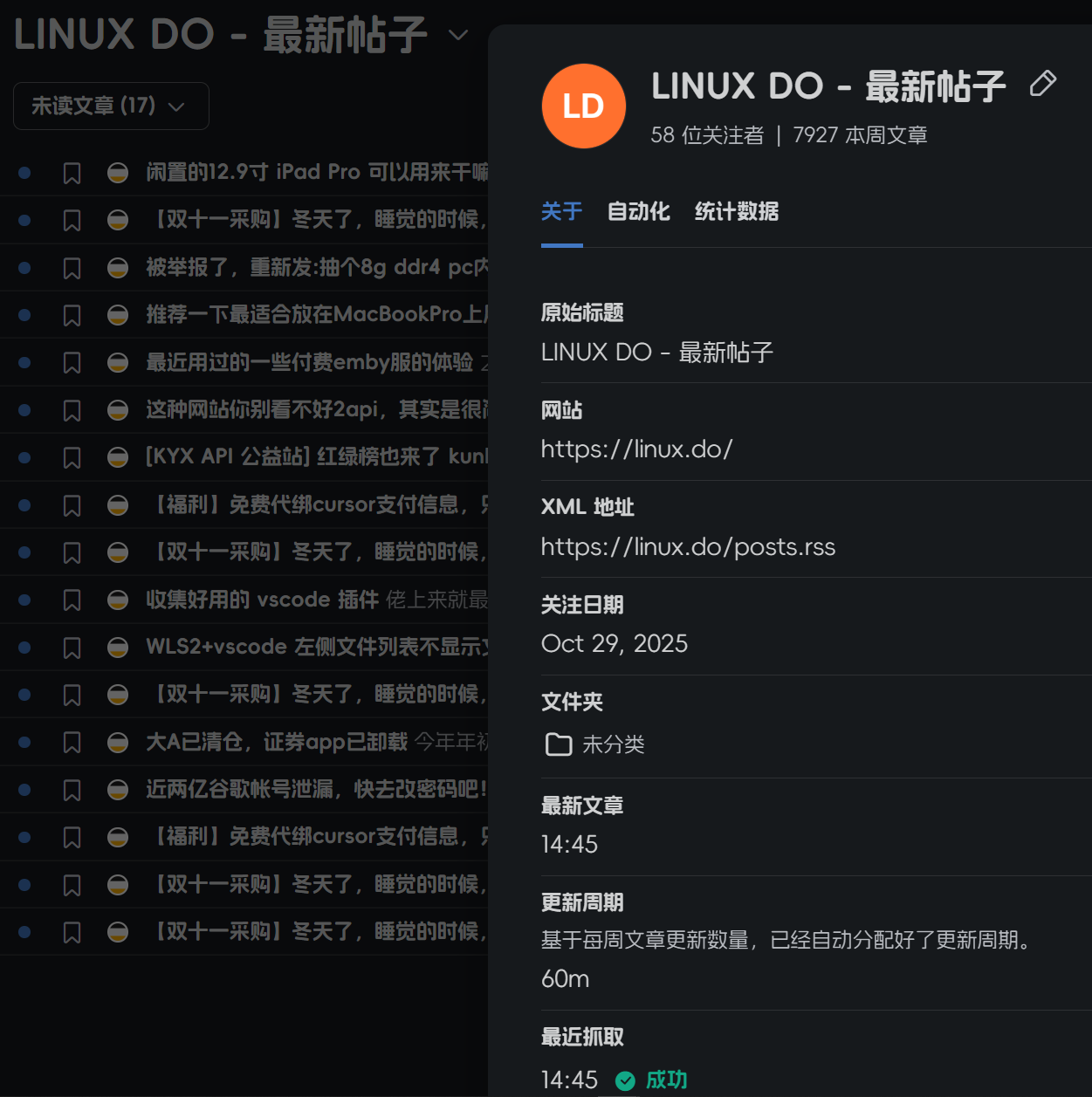Viewport: 1092px width, 1097px height.
Task: Bookmark the 推荐一下最适合放在MacBookPro post
Action: (72, 315)
